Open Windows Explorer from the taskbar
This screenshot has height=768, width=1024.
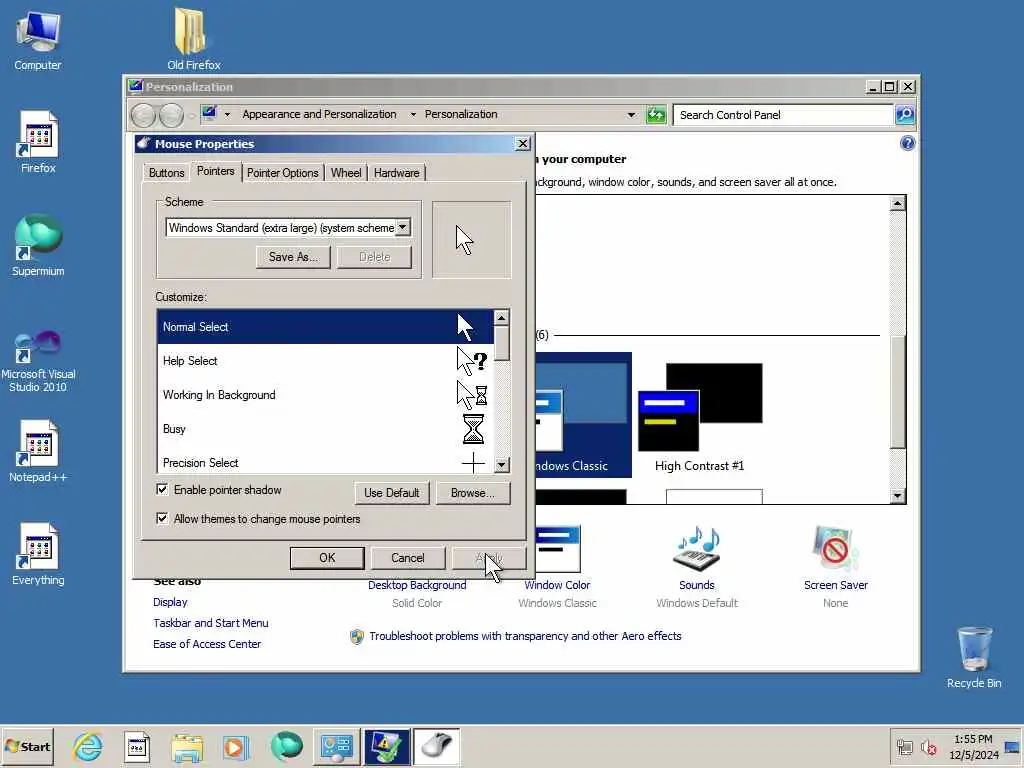click(187, 746)
